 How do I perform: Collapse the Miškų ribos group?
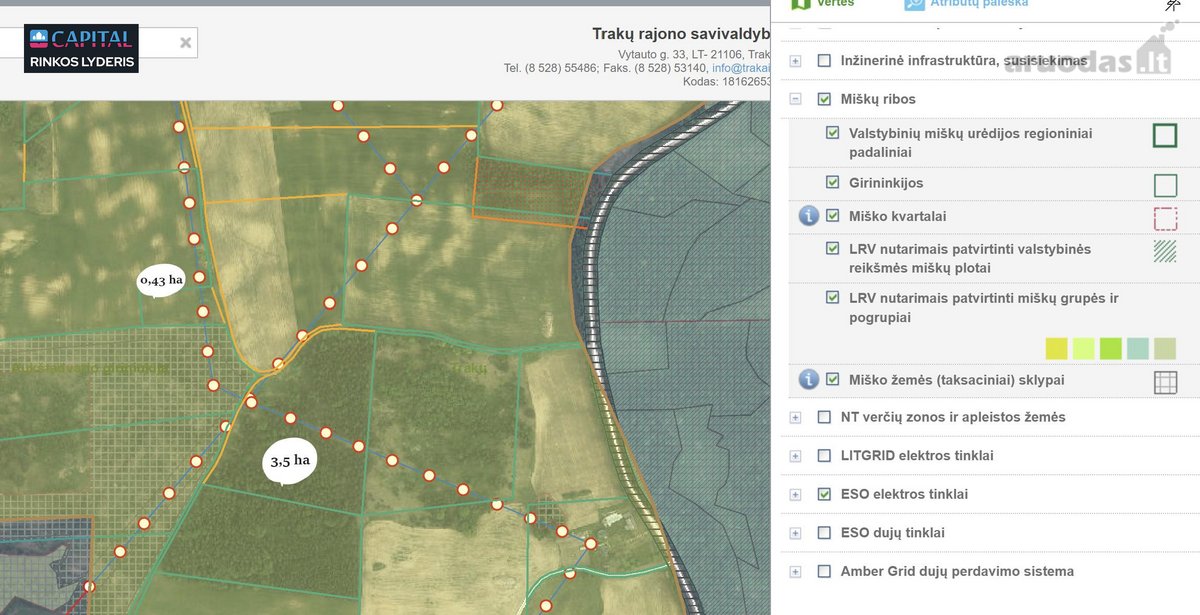coord(796,99)
